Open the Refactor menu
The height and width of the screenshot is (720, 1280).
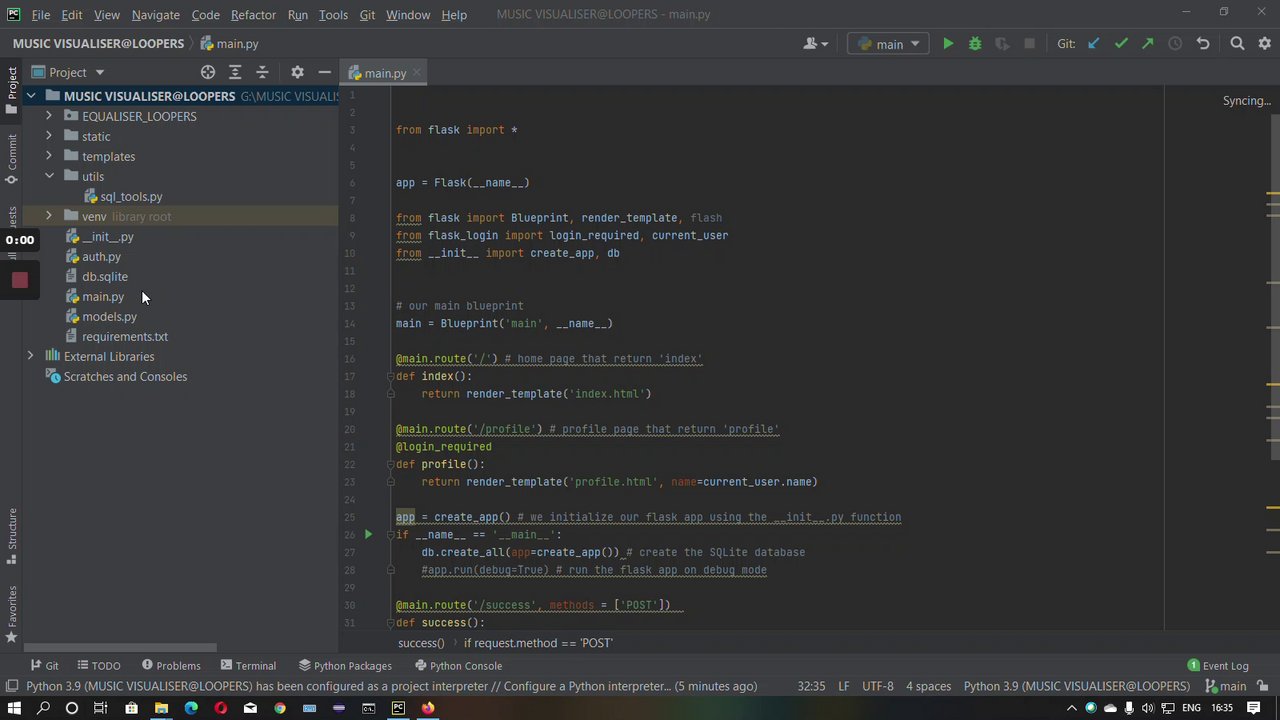click(x=253, y=15)
